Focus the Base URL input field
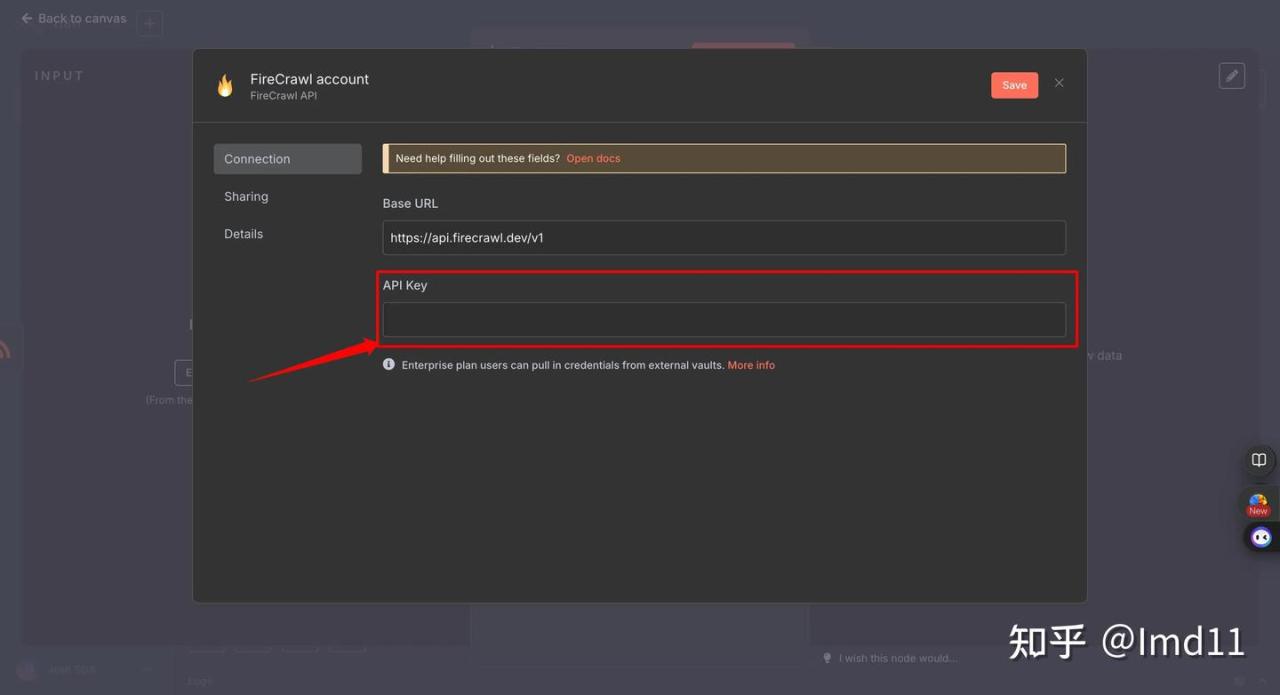1280x695 pixels. click(x=724, y=238)
